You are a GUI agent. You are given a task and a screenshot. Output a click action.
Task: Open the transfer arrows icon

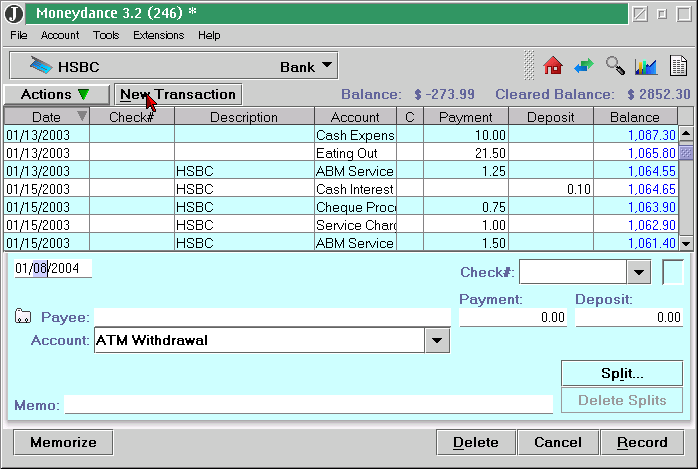(x=584, y=66)
